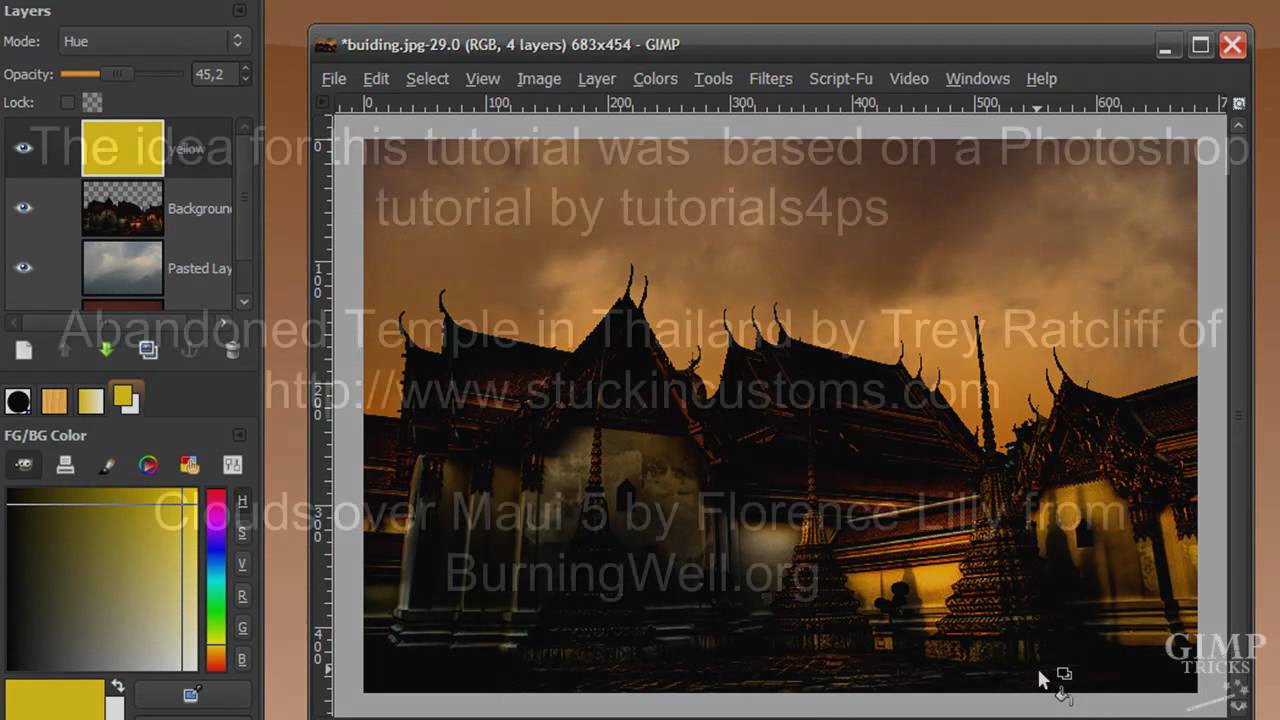Select the S saturation radio button
The image size is (1280, 720).
tap(242, 533)
